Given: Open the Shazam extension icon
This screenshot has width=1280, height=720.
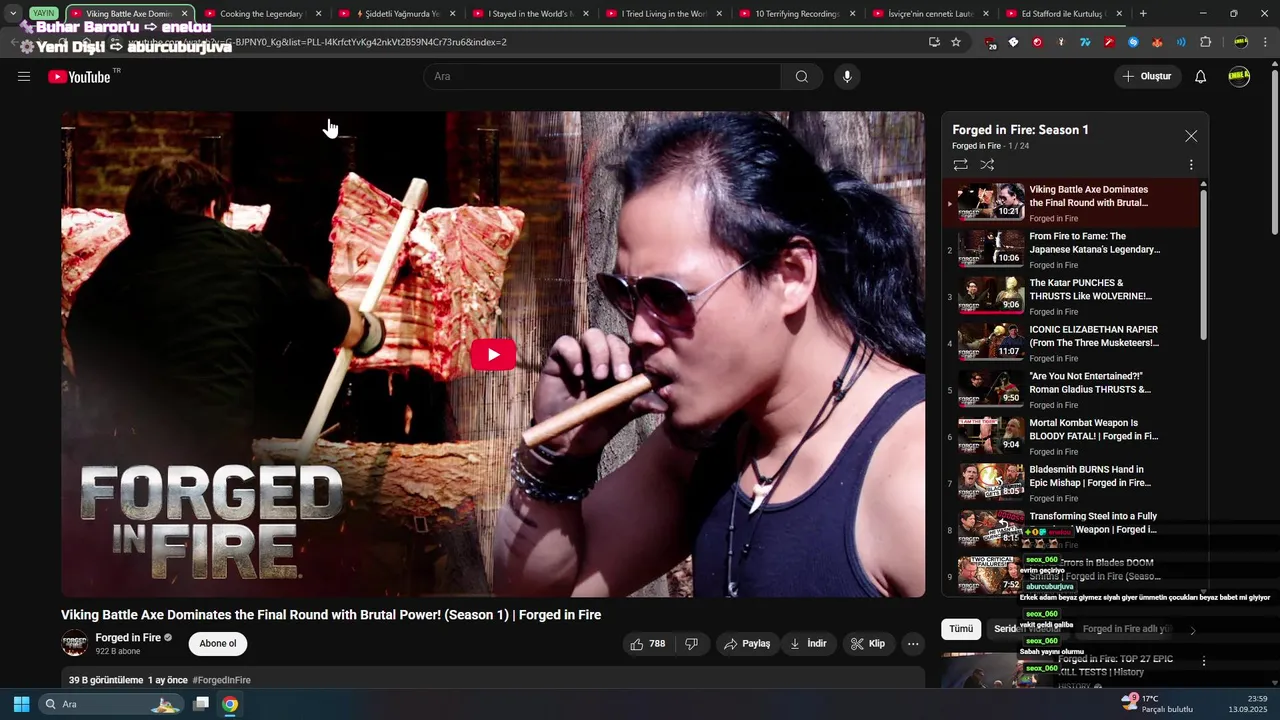Looking at the screenshot, I should tap(1133, 42).
